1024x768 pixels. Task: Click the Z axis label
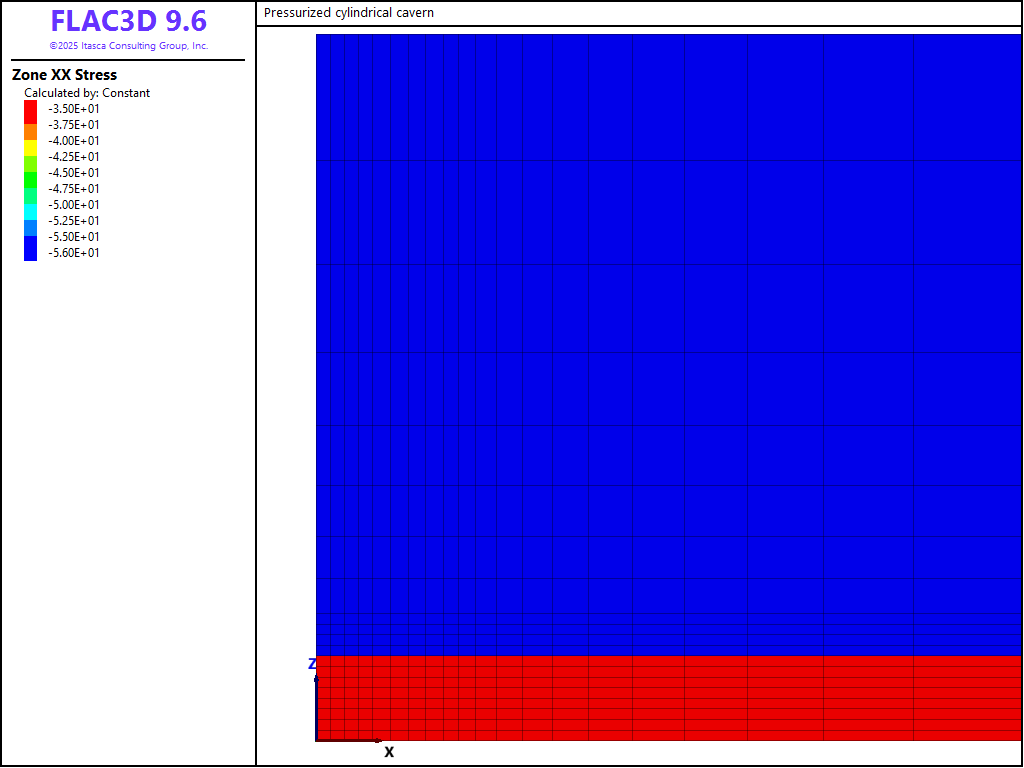click(x=312, y=664)
